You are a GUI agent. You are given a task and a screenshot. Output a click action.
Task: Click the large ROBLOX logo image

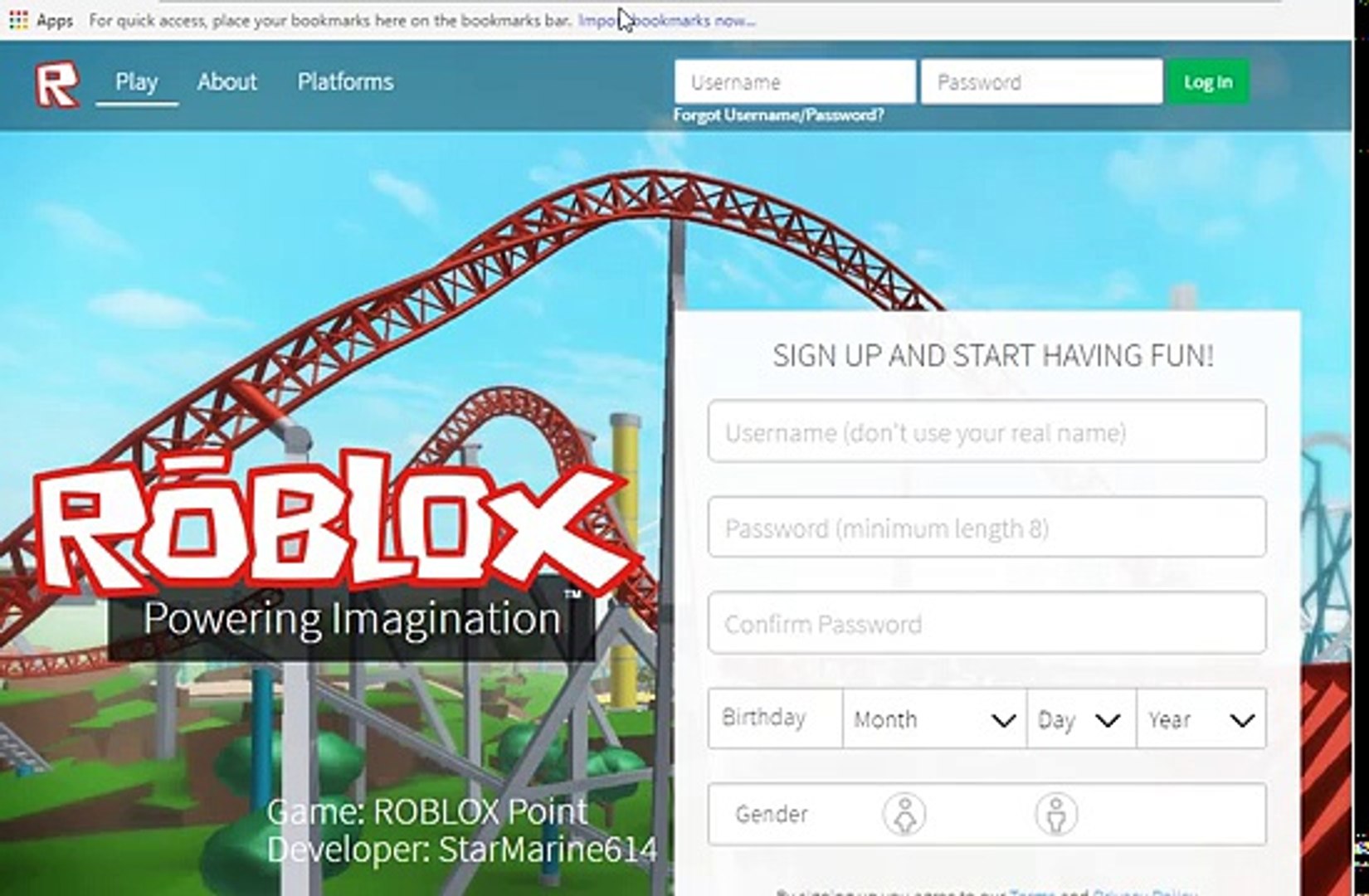[339, 521]
